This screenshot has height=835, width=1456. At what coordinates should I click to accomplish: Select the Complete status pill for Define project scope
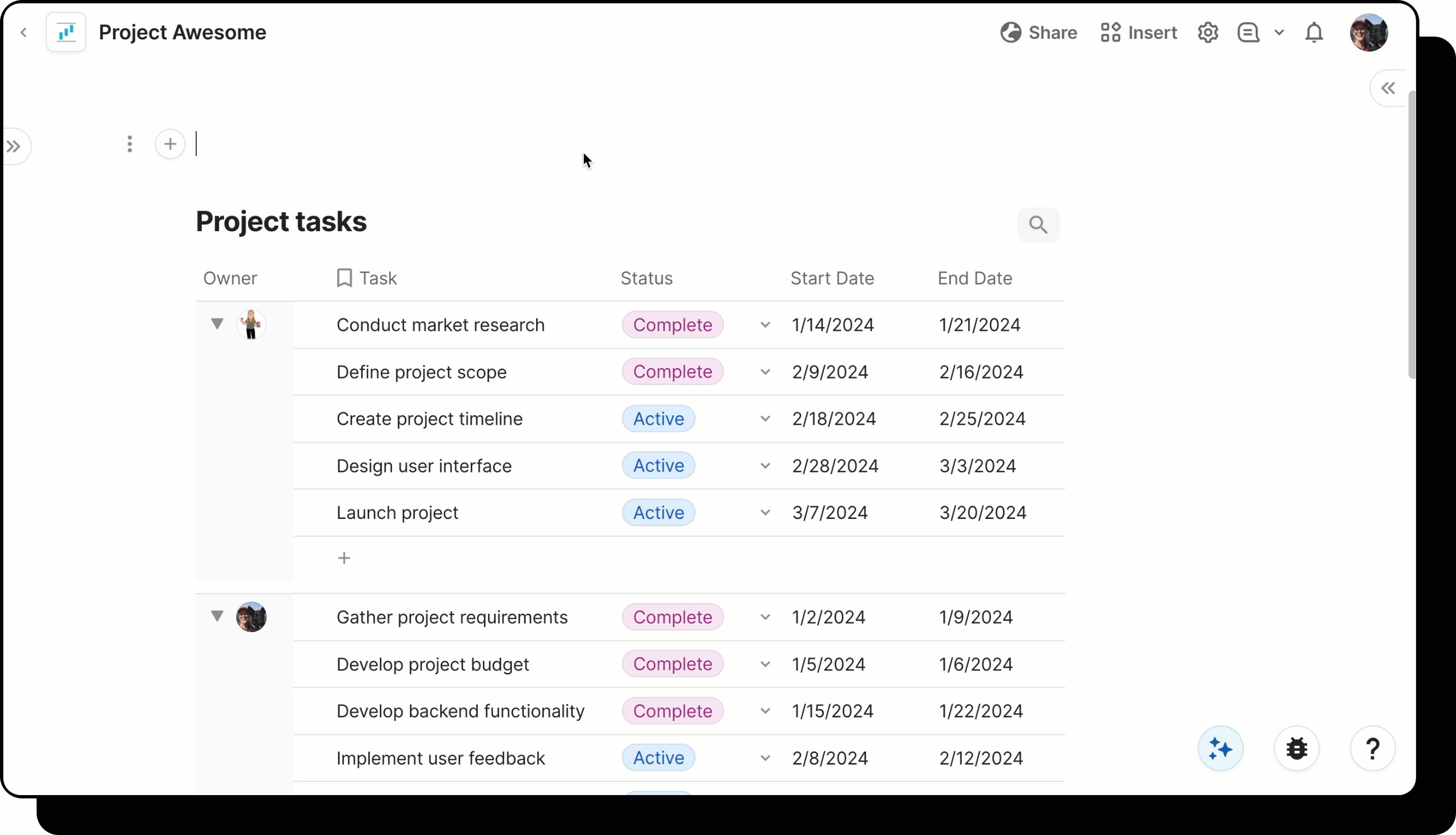[673, 371]
